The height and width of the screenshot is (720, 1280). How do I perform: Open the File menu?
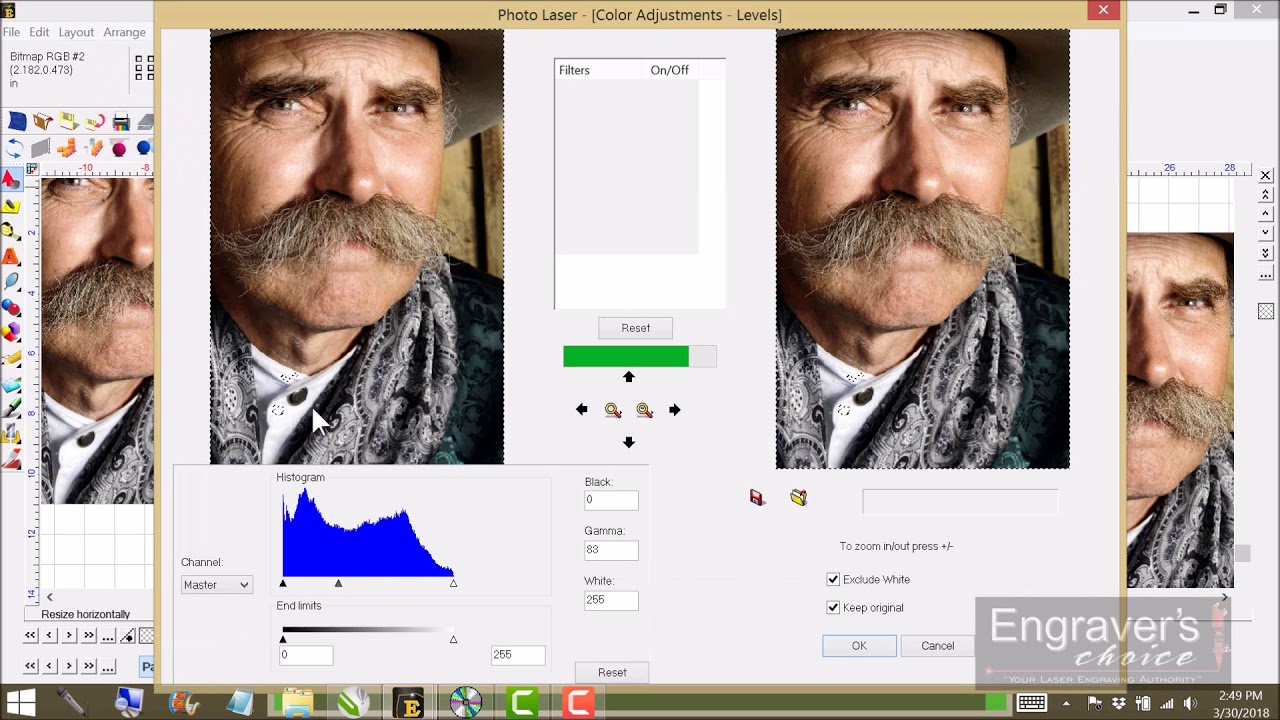pyautogui.click(x=11, y=32)
